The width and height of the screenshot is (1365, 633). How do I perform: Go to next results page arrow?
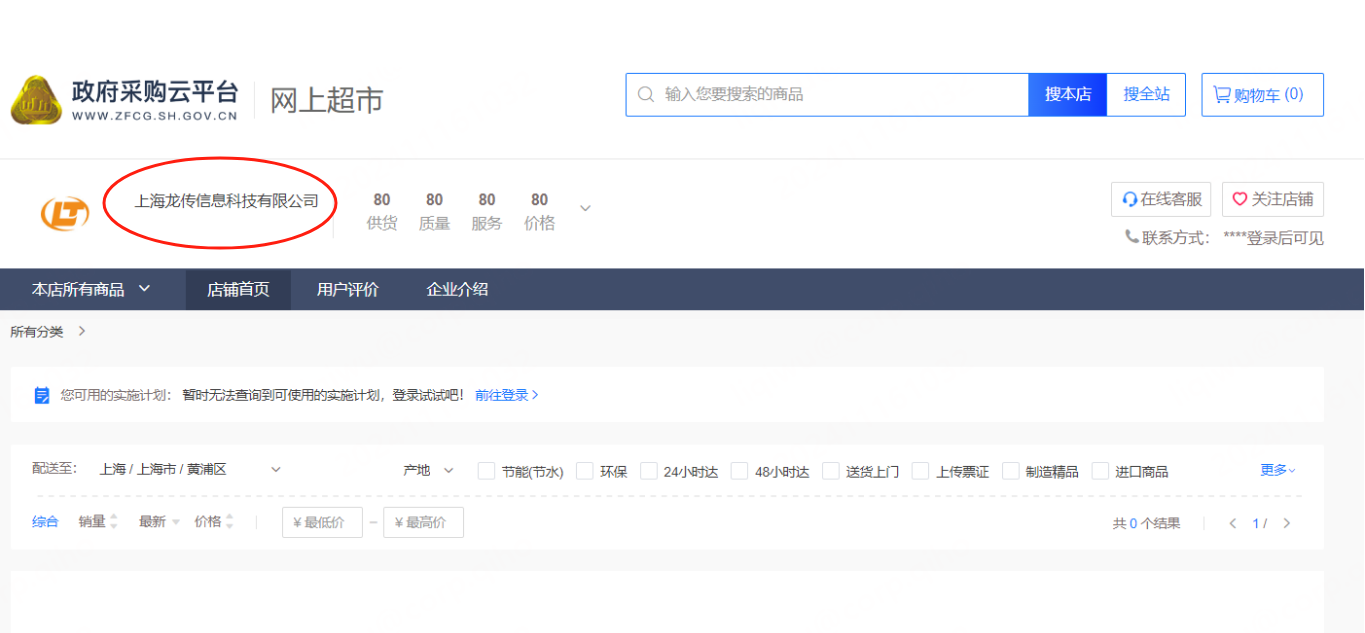coord(1287,523)
